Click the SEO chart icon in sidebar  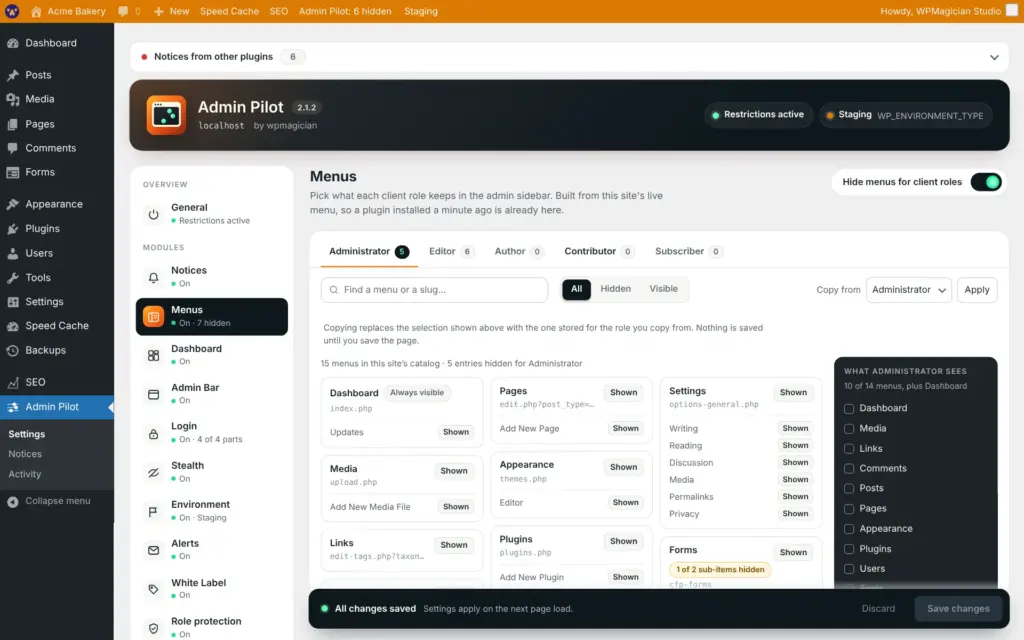[12, 383]
